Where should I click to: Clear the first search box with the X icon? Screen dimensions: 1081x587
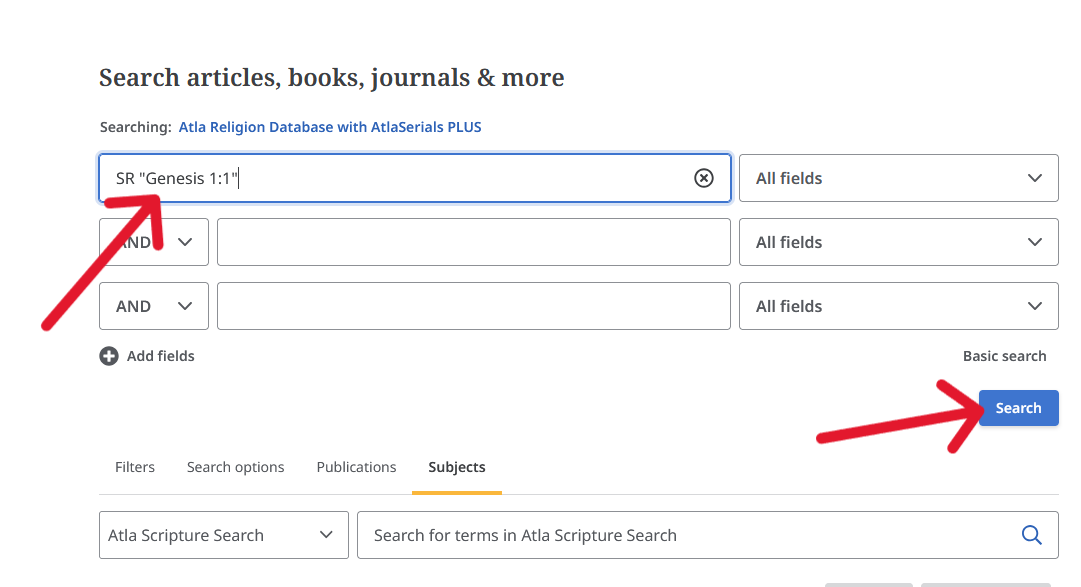(703, 178)
